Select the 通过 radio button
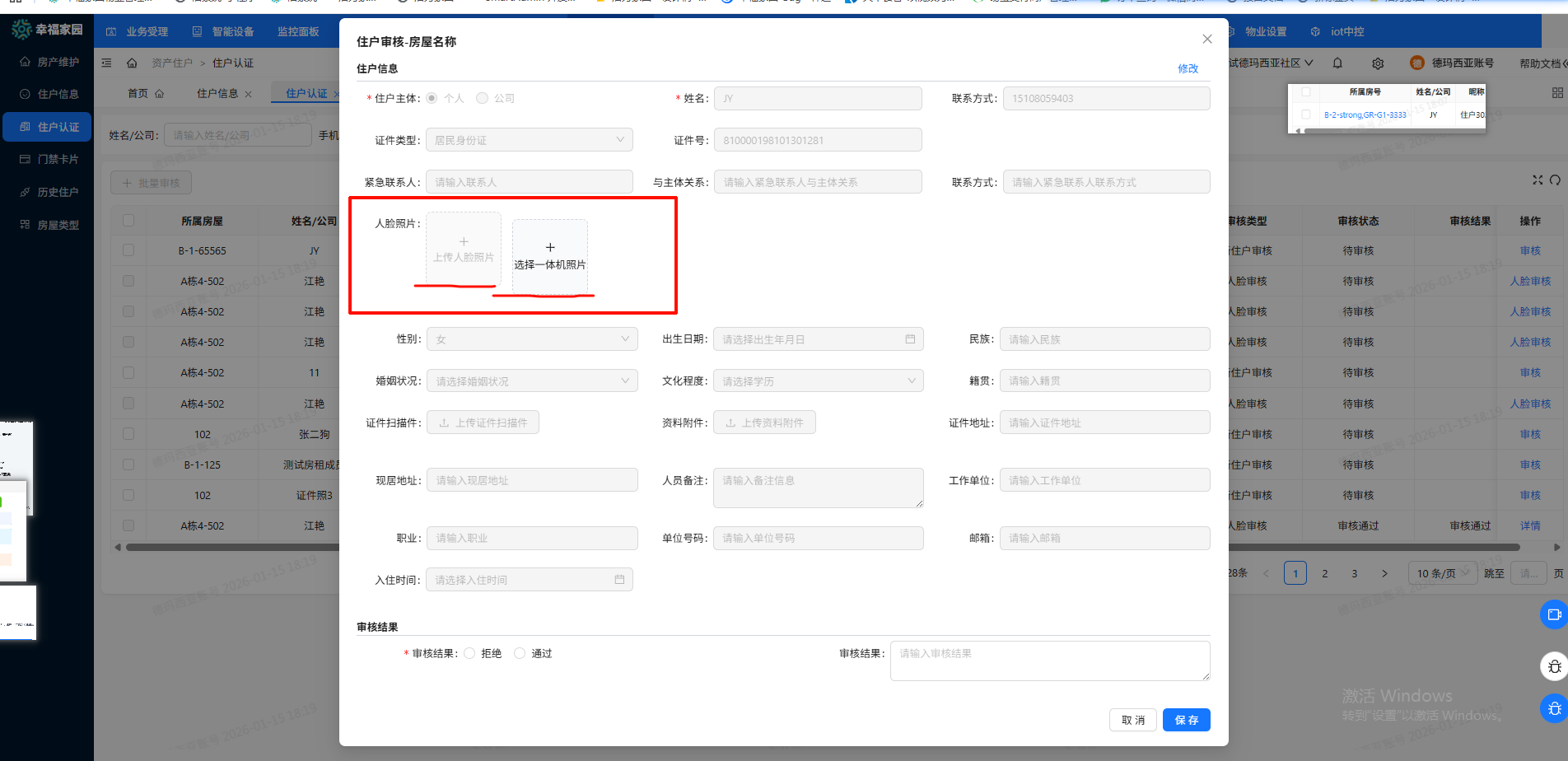The width and height of the screenshot is (1568, 761). [x=520, y=653]
